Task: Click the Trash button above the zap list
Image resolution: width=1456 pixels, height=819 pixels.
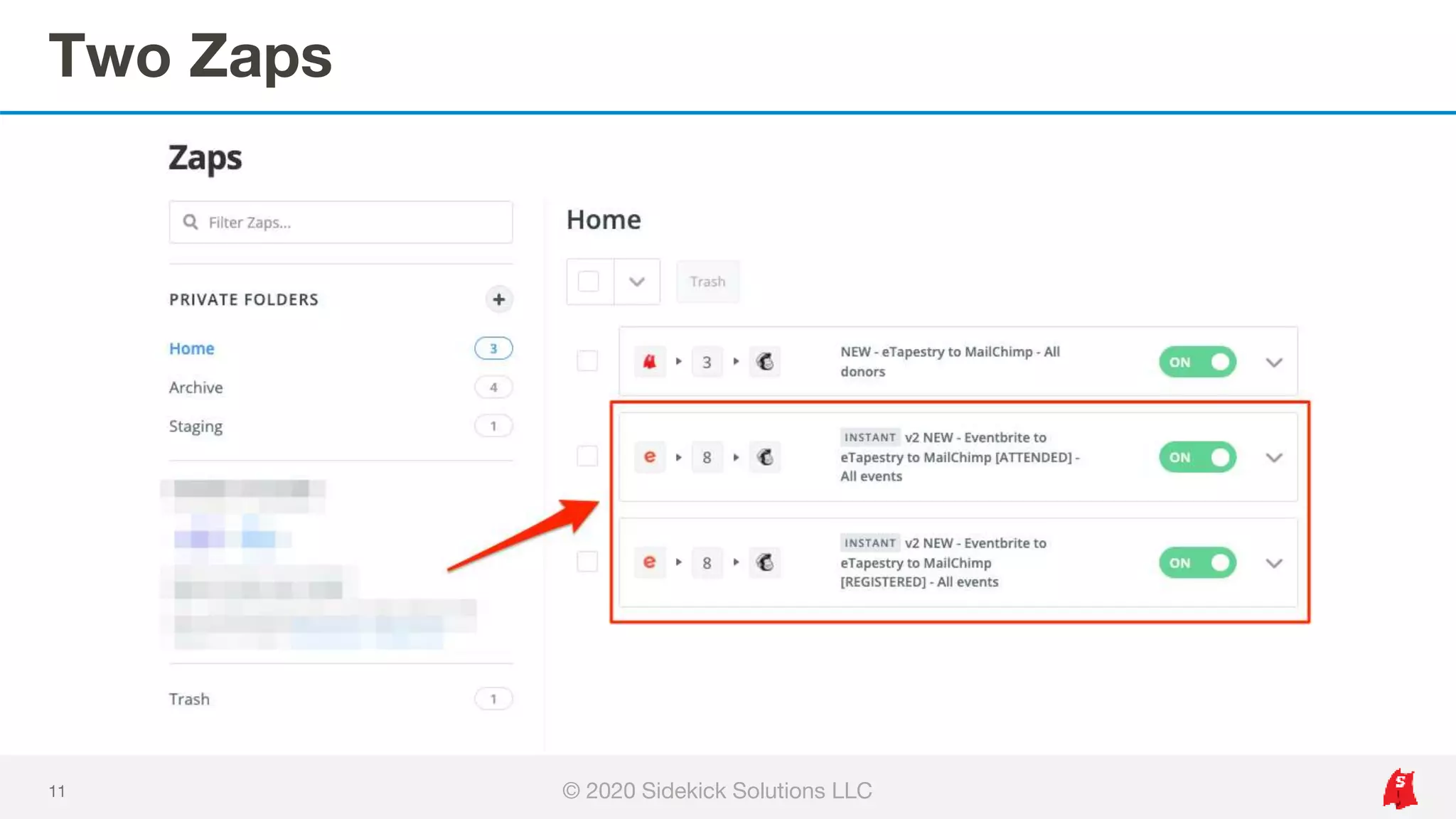Action: tap(707, 282)
